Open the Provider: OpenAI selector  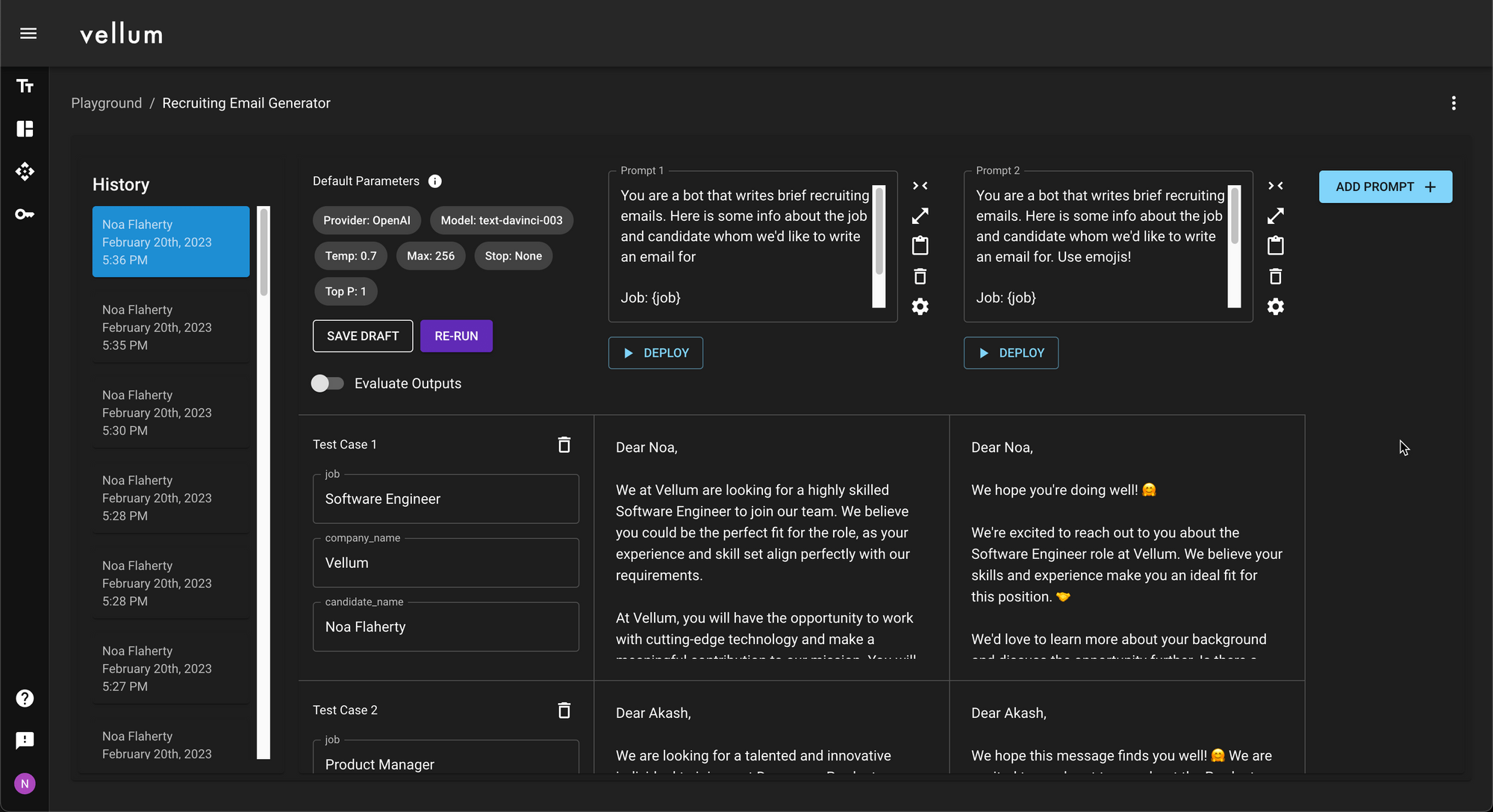coord(367,220)
